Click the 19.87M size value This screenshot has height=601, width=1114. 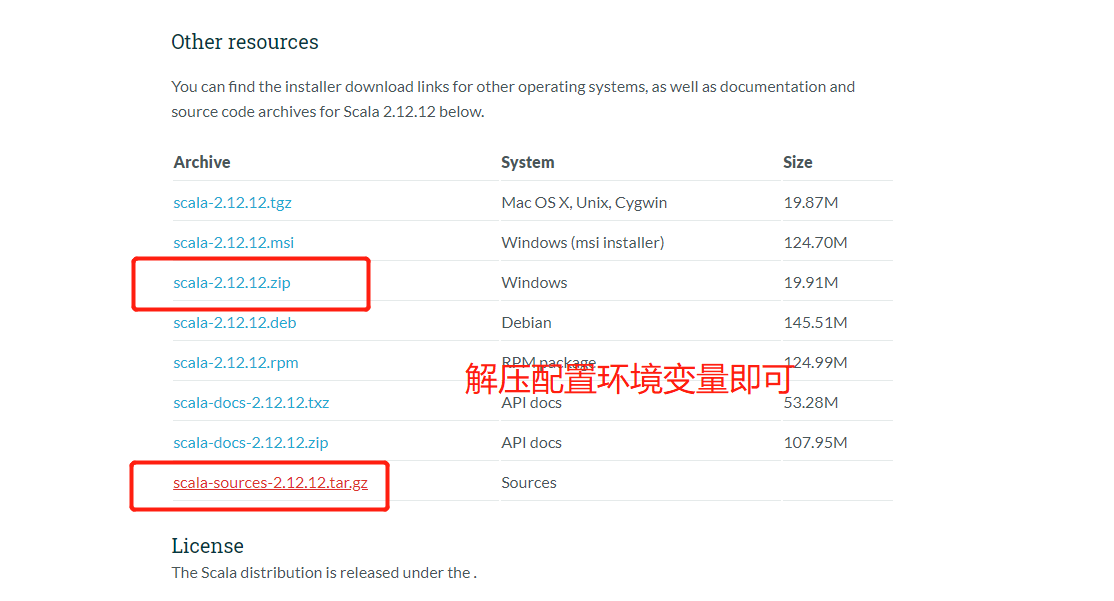[x=810, y=203]
